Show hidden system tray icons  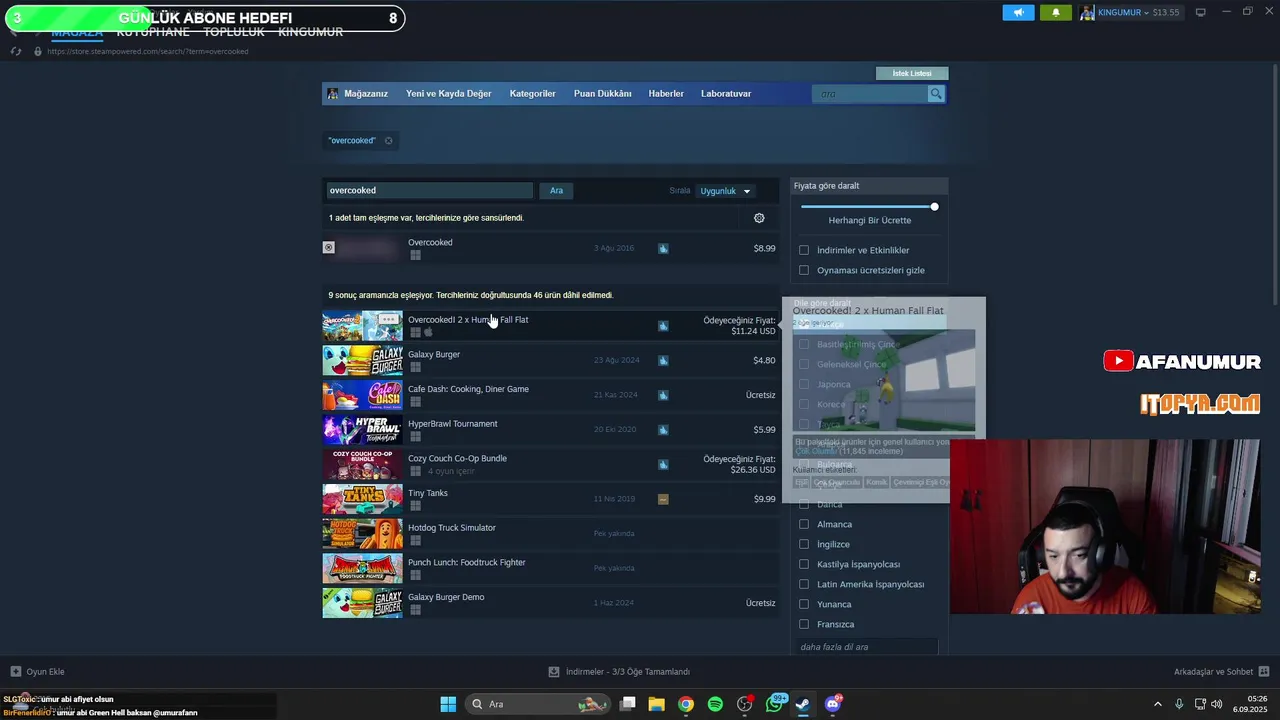click(1158, 704)
